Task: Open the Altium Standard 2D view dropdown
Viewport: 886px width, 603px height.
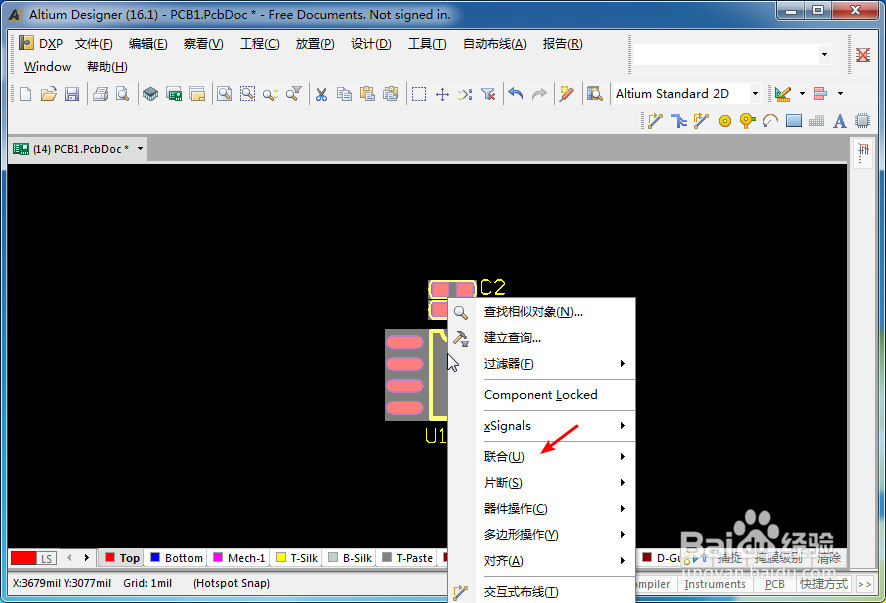Action: point(755,94)
